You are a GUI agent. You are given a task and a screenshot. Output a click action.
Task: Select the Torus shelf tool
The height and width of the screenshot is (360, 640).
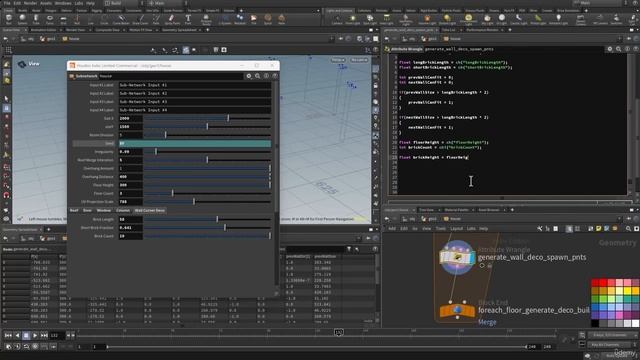49,19
